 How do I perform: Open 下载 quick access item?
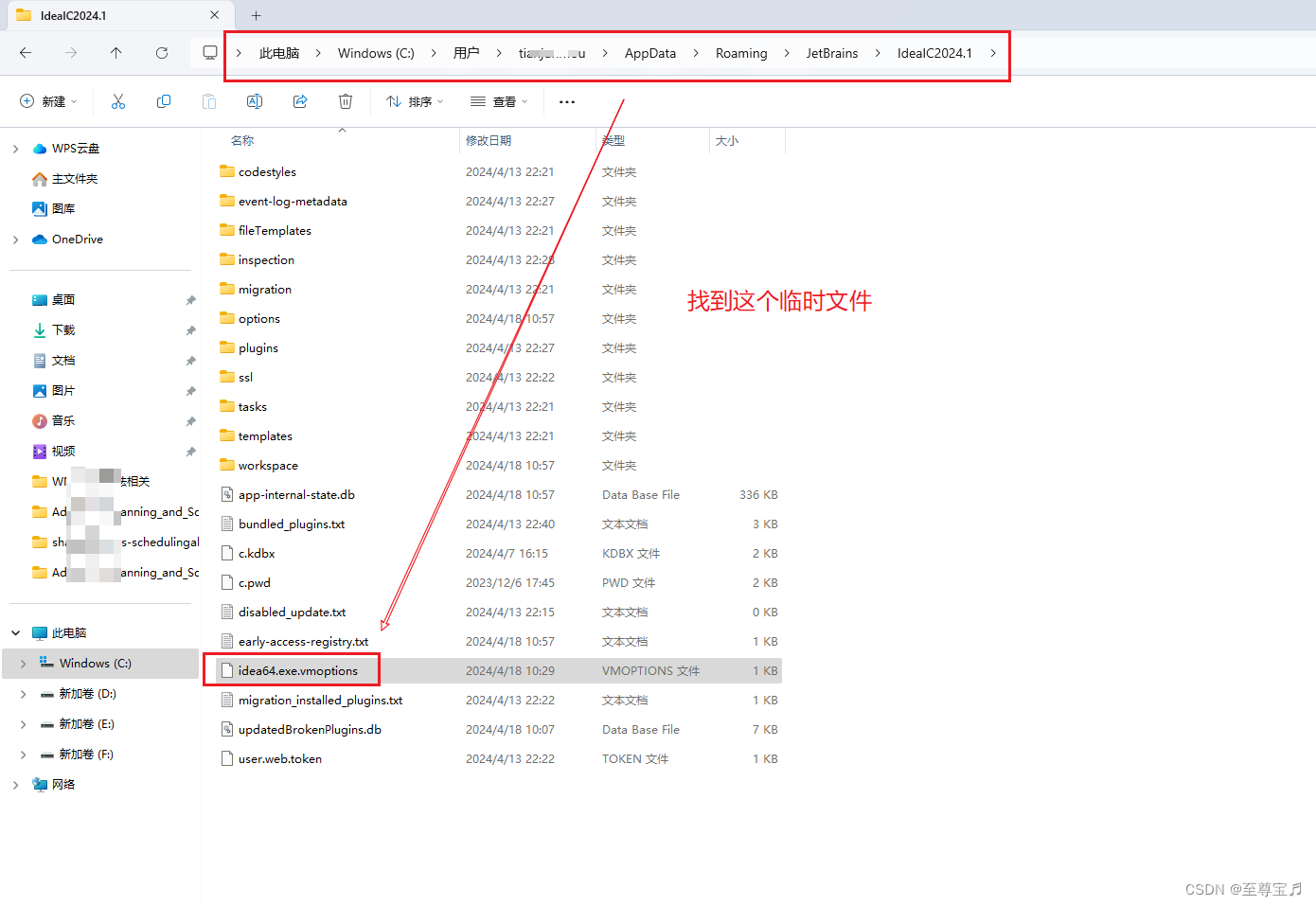53,330
